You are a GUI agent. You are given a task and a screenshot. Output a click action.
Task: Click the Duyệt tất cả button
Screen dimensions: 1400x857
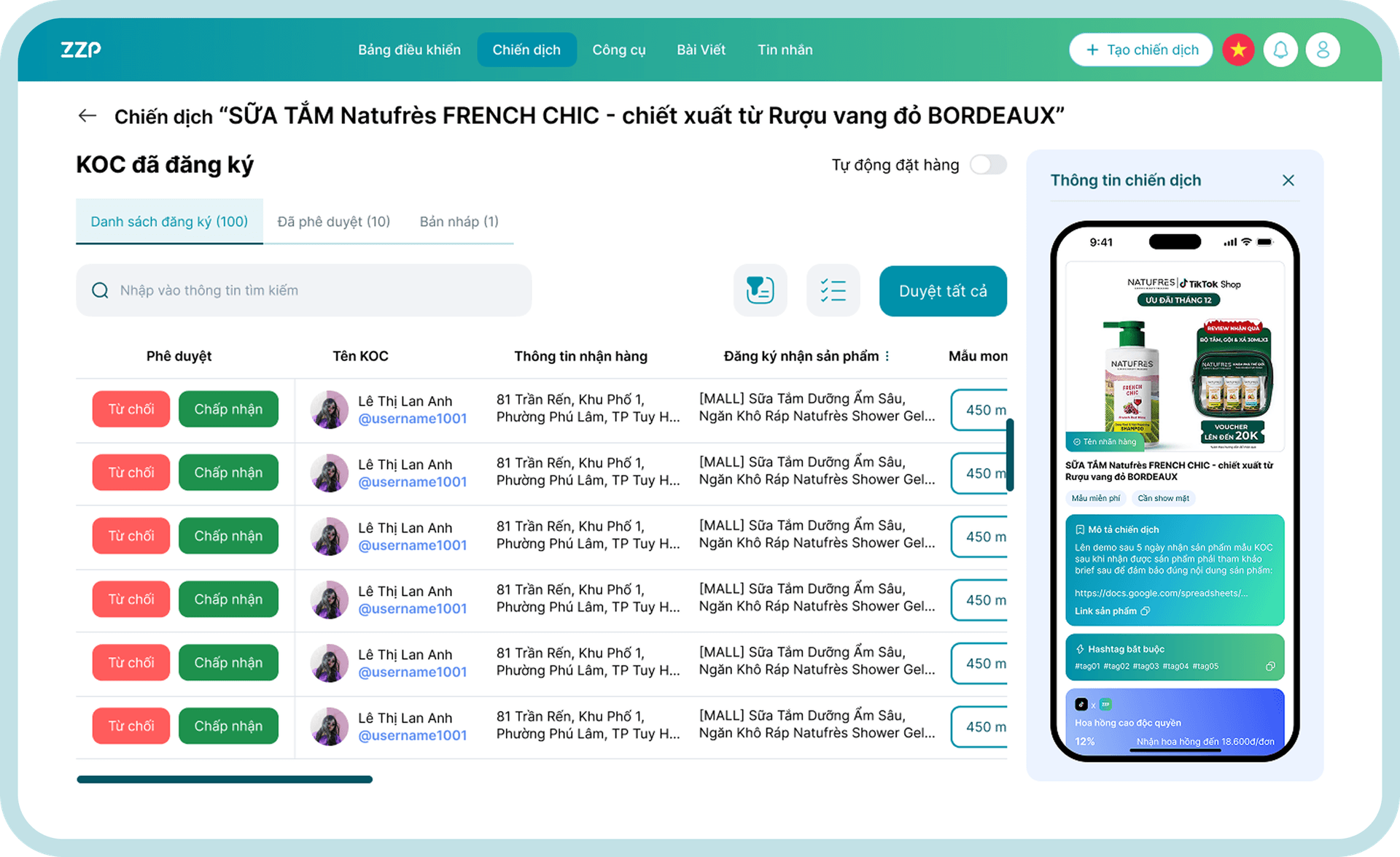(943, 290)
